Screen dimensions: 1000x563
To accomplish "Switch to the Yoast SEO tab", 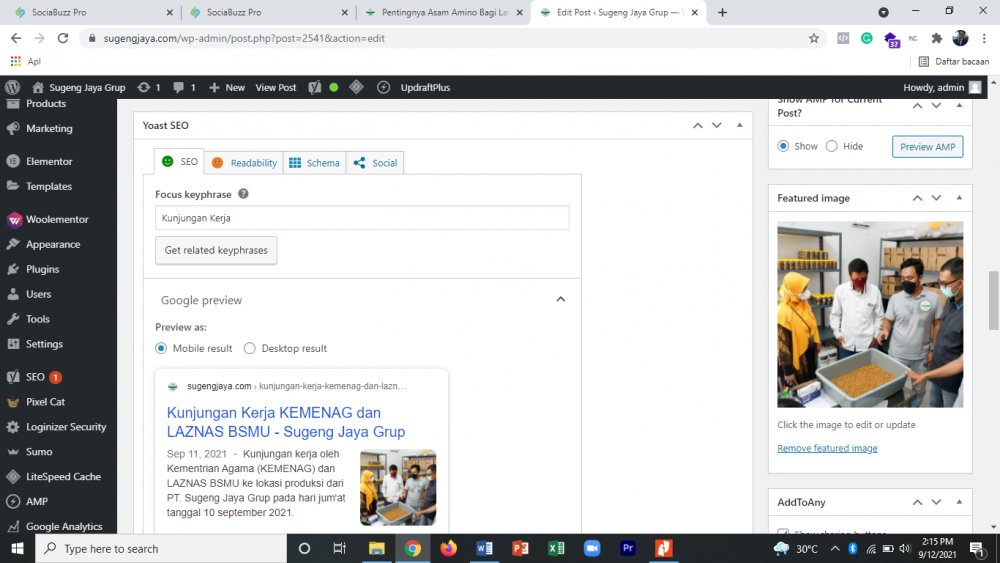I will click(x=179, y=162).
